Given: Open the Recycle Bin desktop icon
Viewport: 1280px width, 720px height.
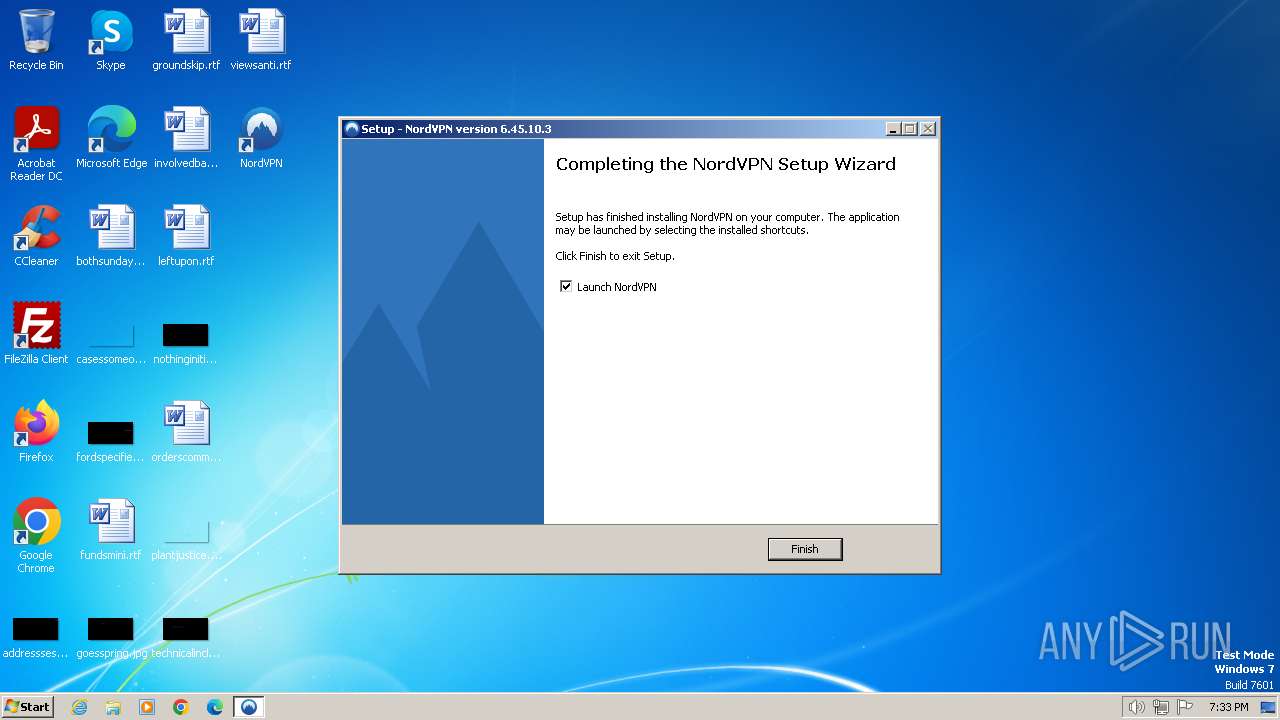Looking at the screenshot, I should click(36, 40).
